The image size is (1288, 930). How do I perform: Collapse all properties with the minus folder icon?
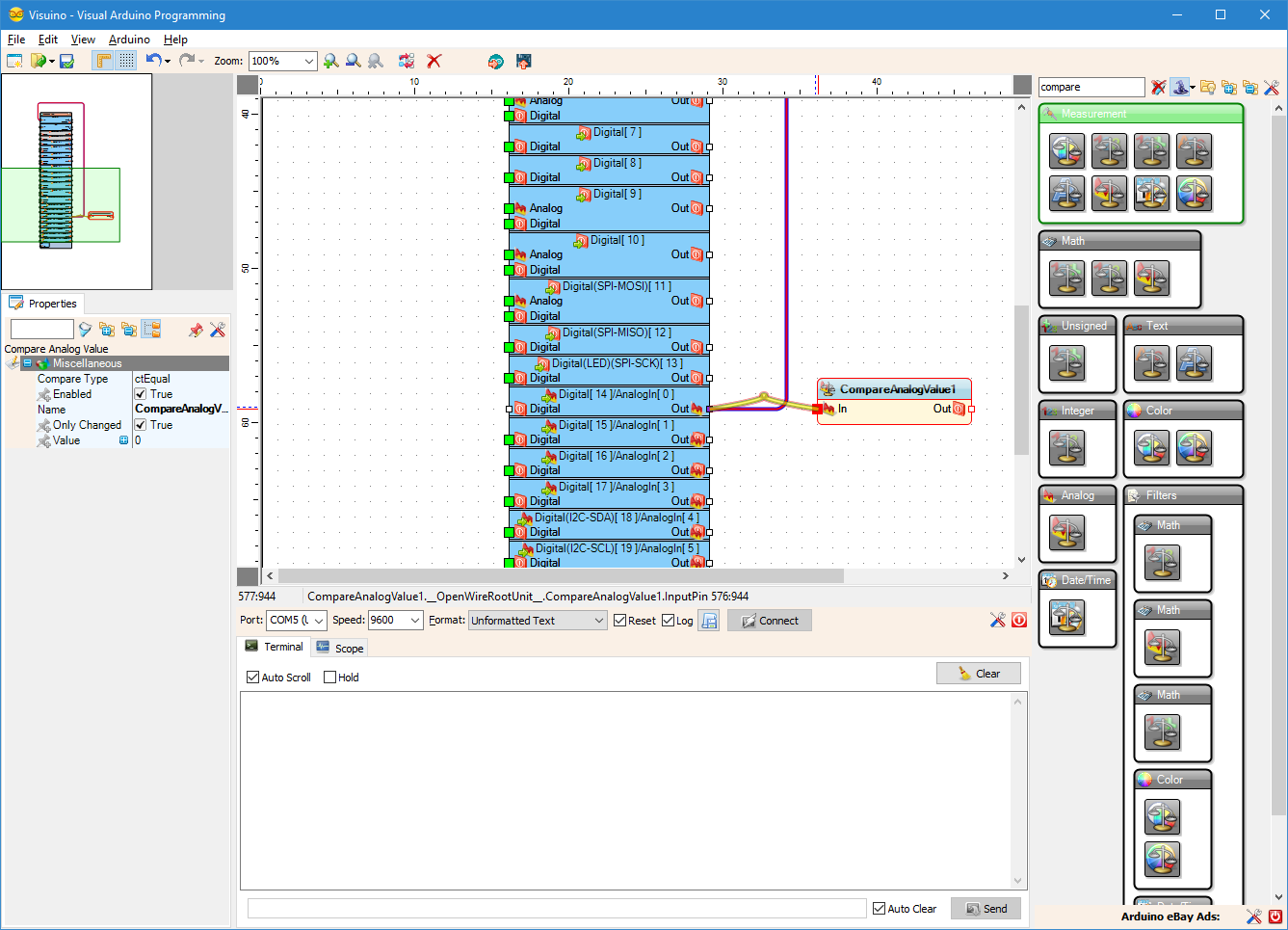(x=129, y=330)
